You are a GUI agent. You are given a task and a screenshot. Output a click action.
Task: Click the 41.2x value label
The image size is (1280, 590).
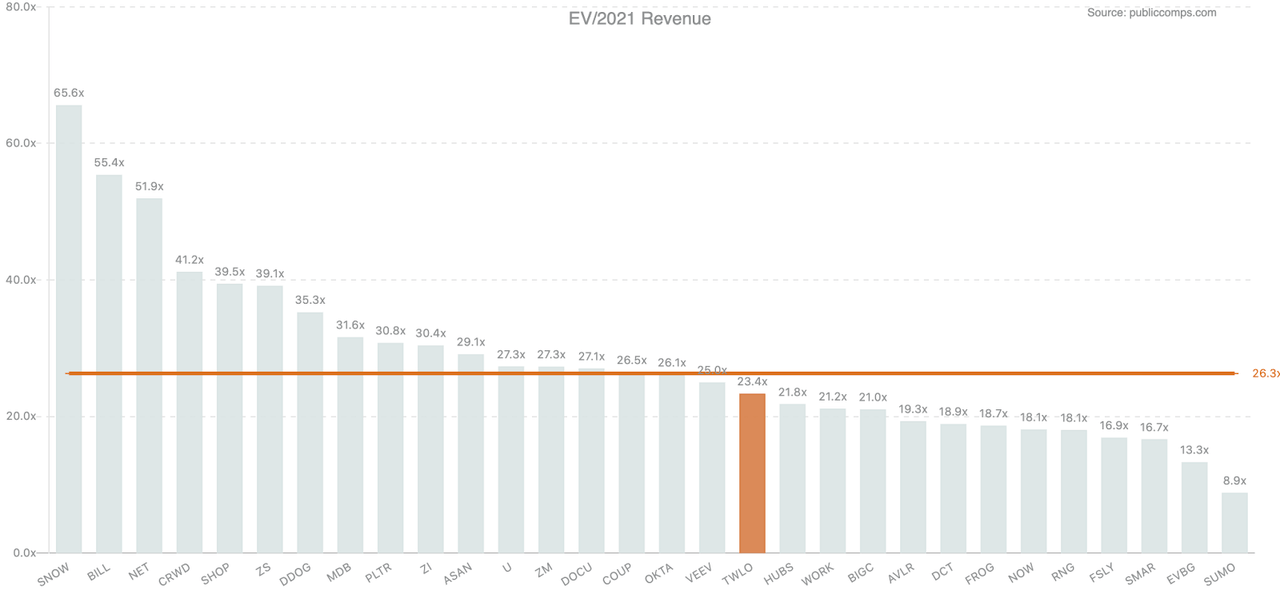click(x=189, y=260)
